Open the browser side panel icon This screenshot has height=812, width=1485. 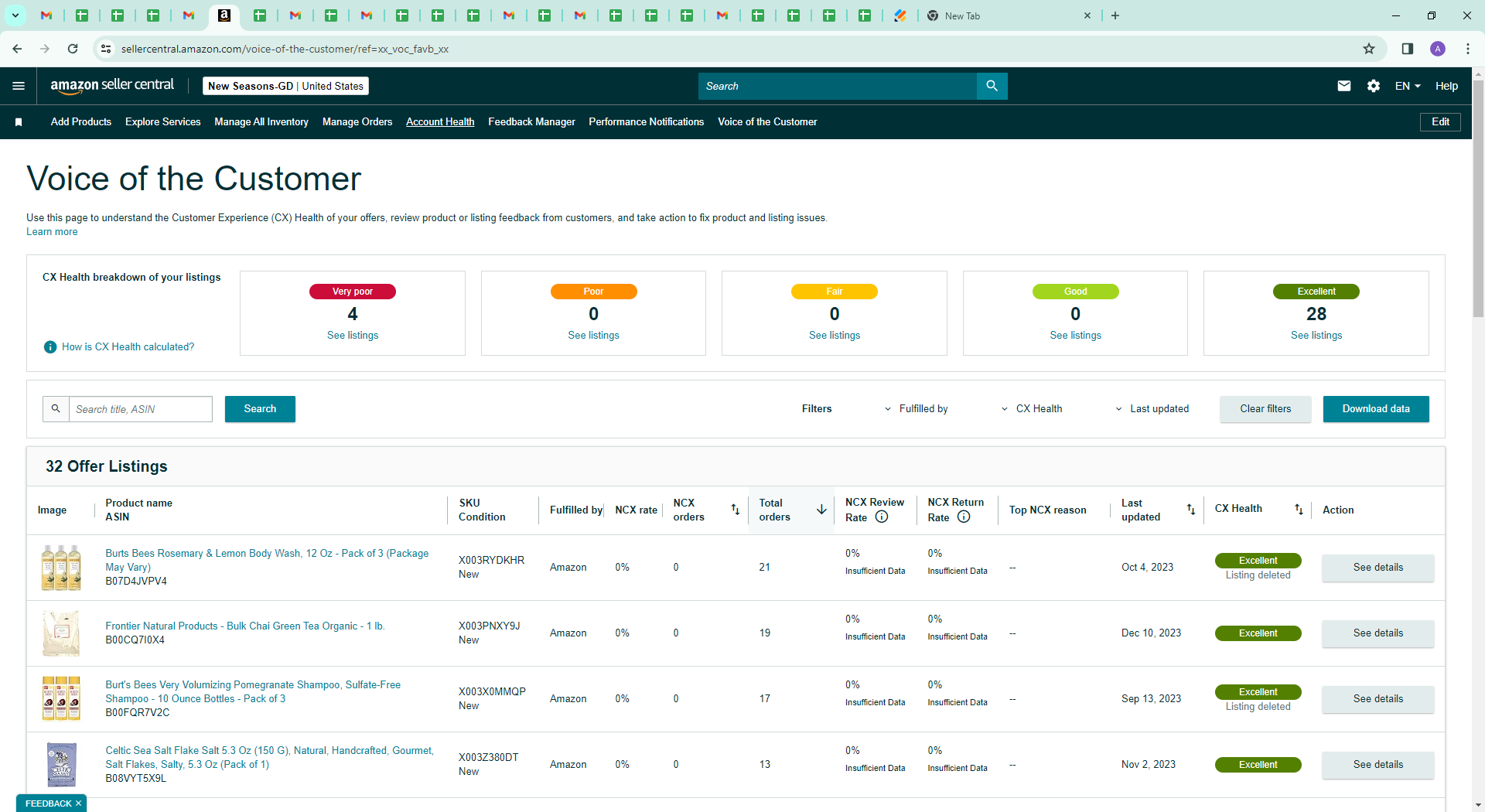click(x=1408, y=49)
